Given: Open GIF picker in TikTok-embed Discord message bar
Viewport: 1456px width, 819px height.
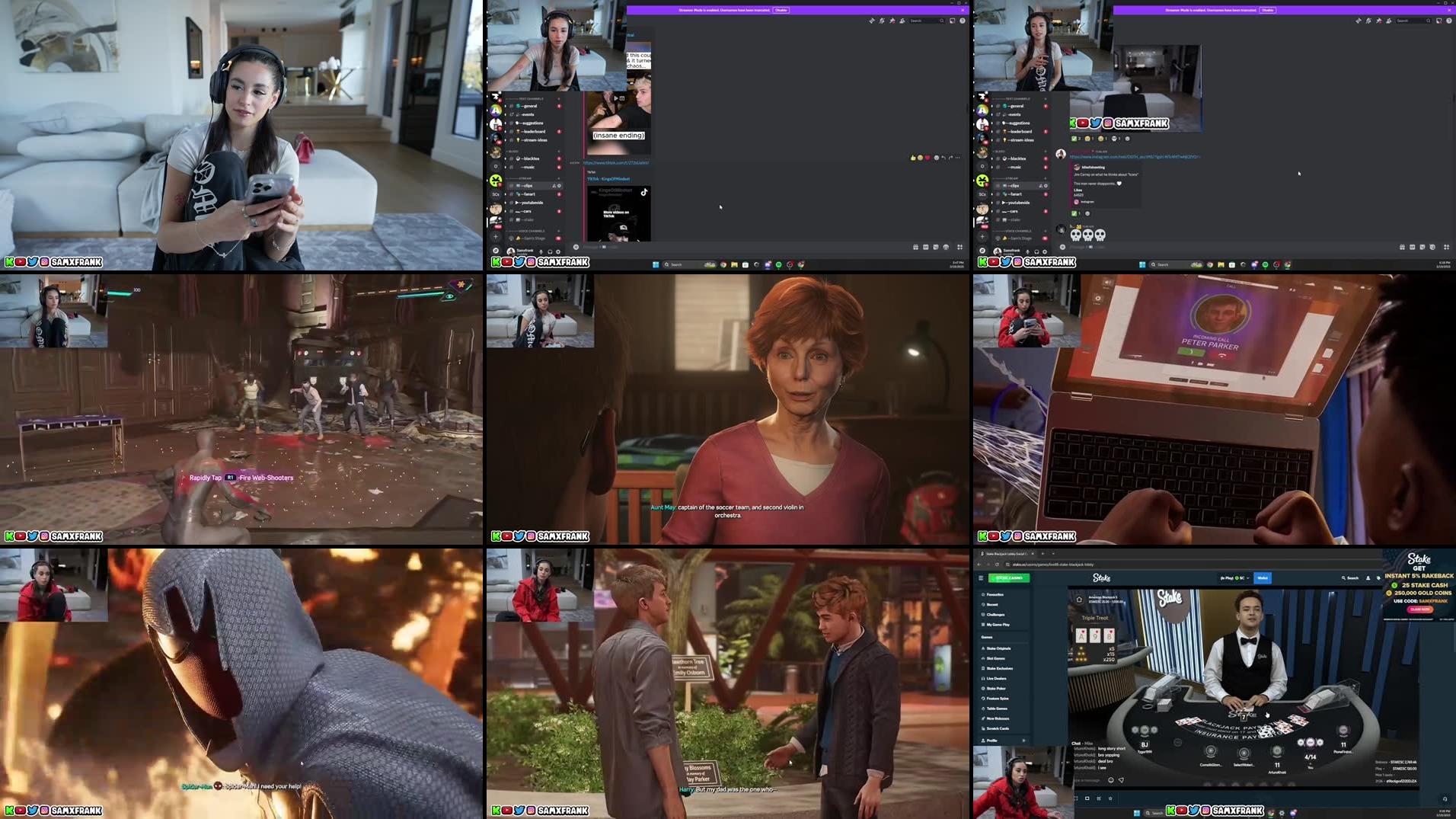Looking at the screenshot, I should pos(925,247).
